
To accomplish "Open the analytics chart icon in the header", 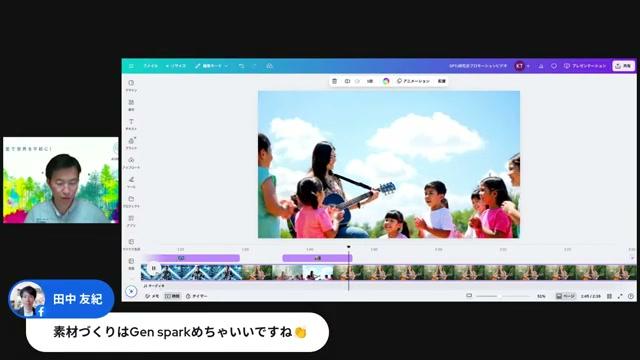I will click(x=541, y=66).
